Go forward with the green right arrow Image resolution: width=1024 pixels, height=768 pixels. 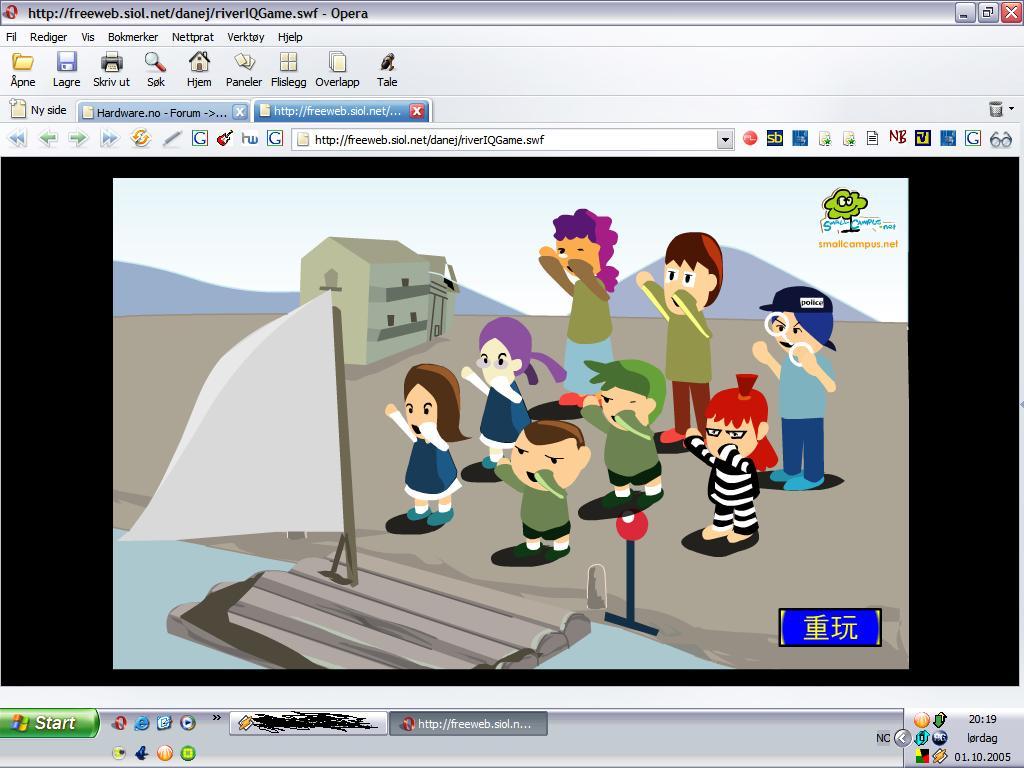pos(78,138)
